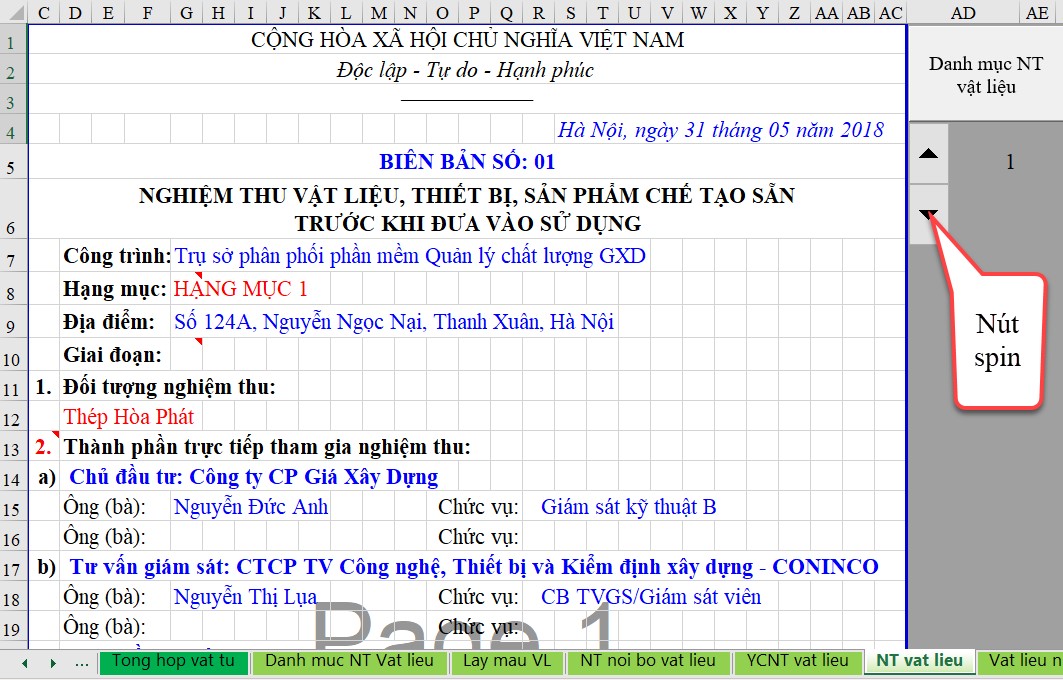Select the HẠNG MỤC 1 cell
The width and height of the screenshot is (1063, 680).
[x=240, y=290]
